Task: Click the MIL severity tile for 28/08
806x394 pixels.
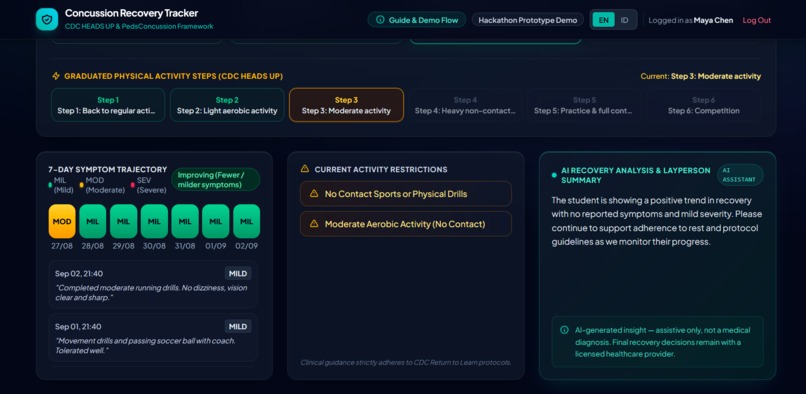Action: pos(93,221)
